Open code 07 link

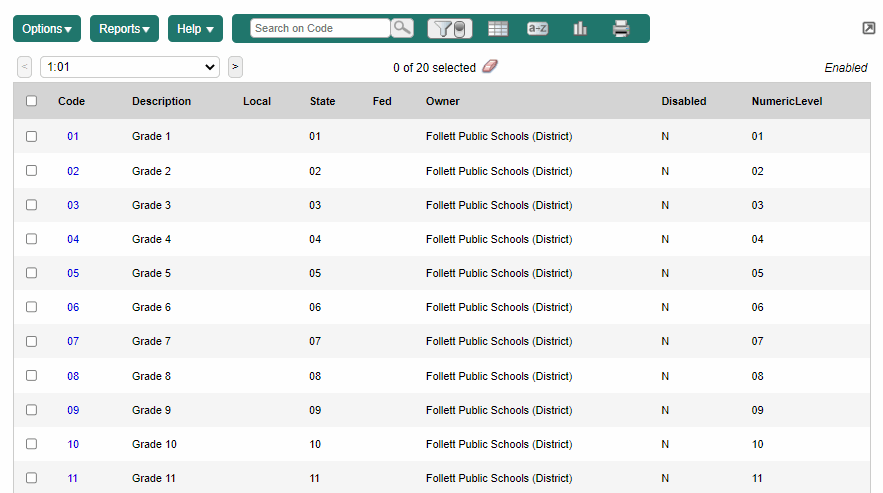(73, 341)
